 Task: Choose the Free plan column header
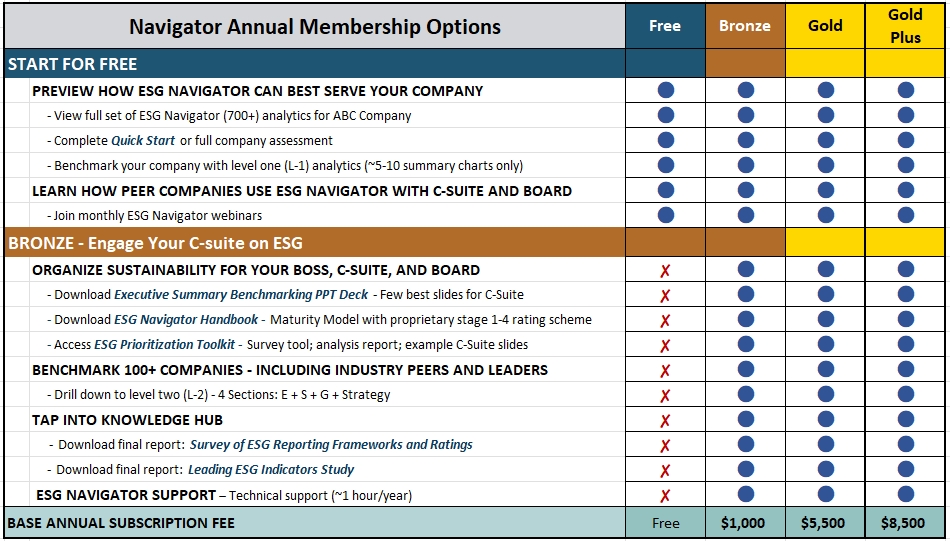[665, 26]
